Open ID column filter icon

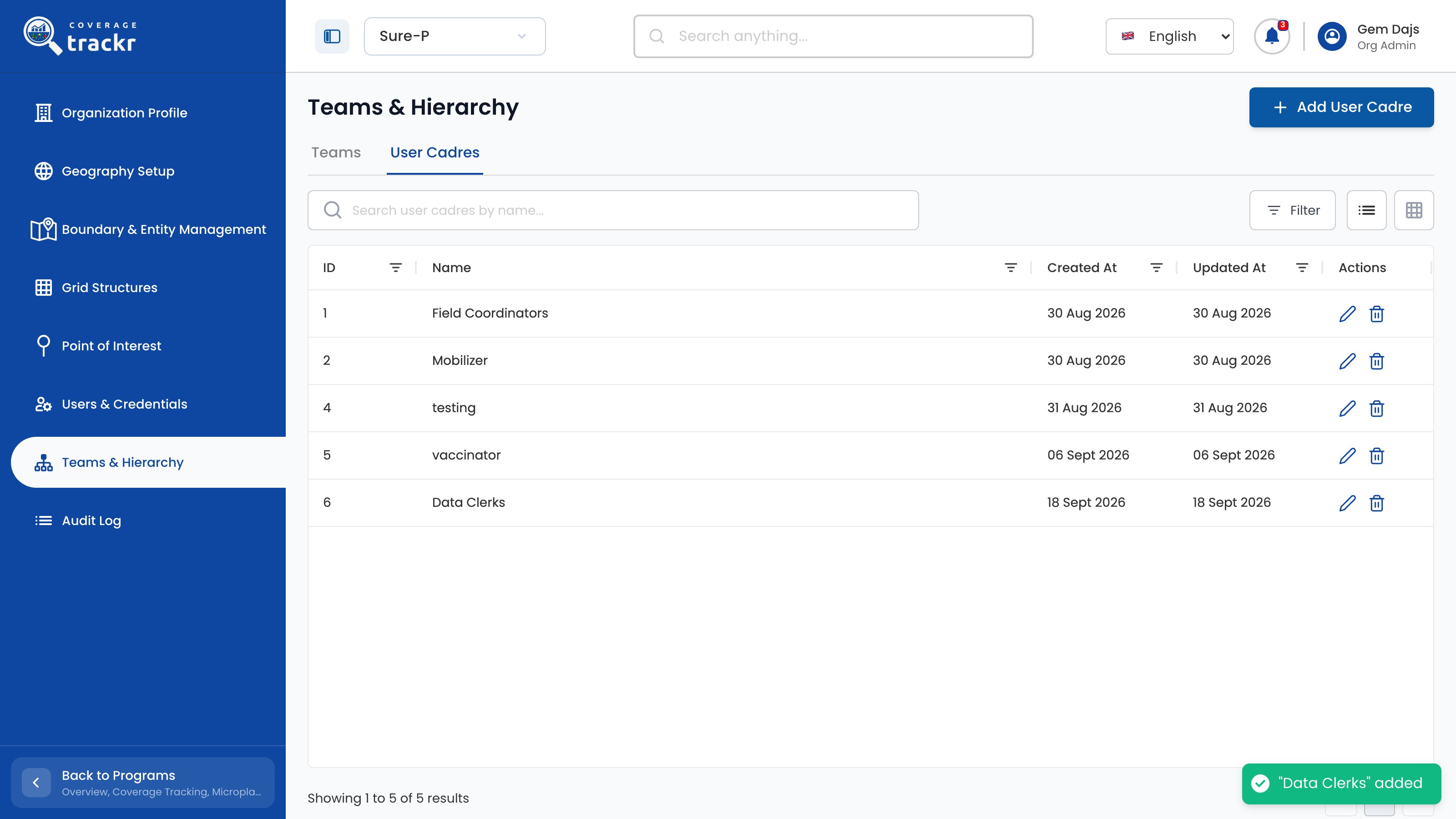click(x=396, y=268)
